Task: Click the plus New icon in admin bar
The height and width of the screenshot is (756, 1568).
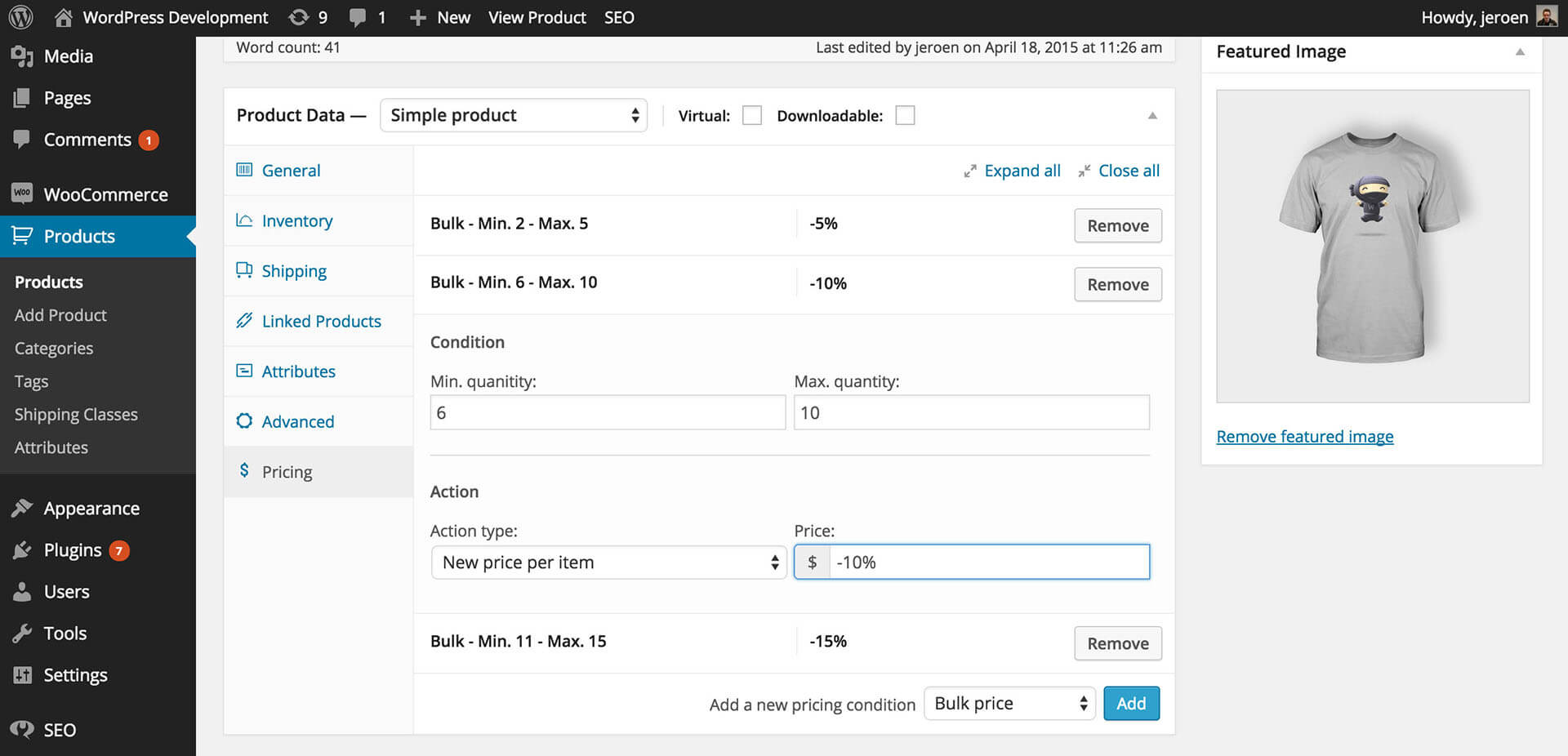Action: [x=417, y=17]
